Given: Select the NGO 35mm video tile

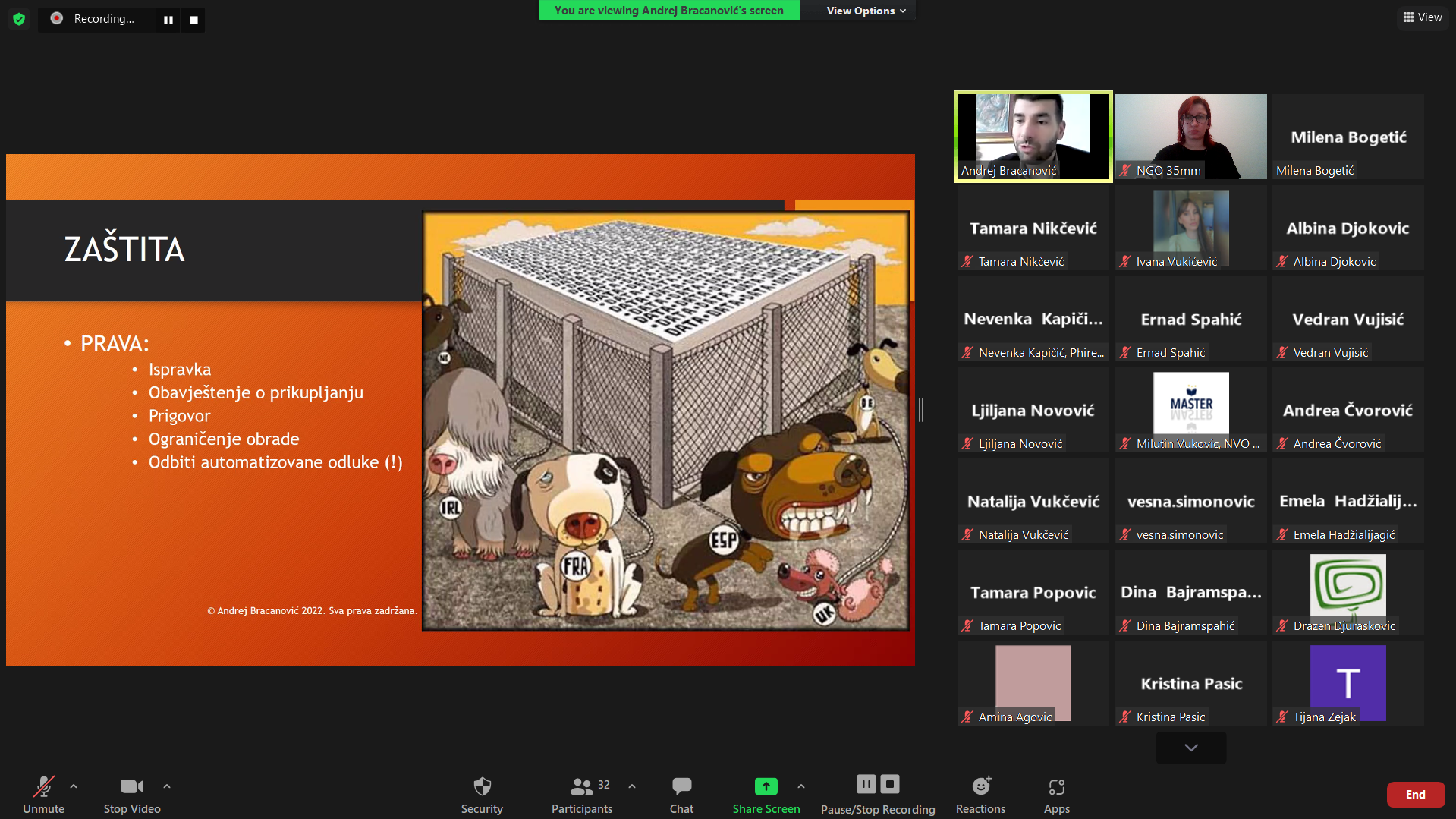Looking at the screenshot, I should (x=1190, y=137).
